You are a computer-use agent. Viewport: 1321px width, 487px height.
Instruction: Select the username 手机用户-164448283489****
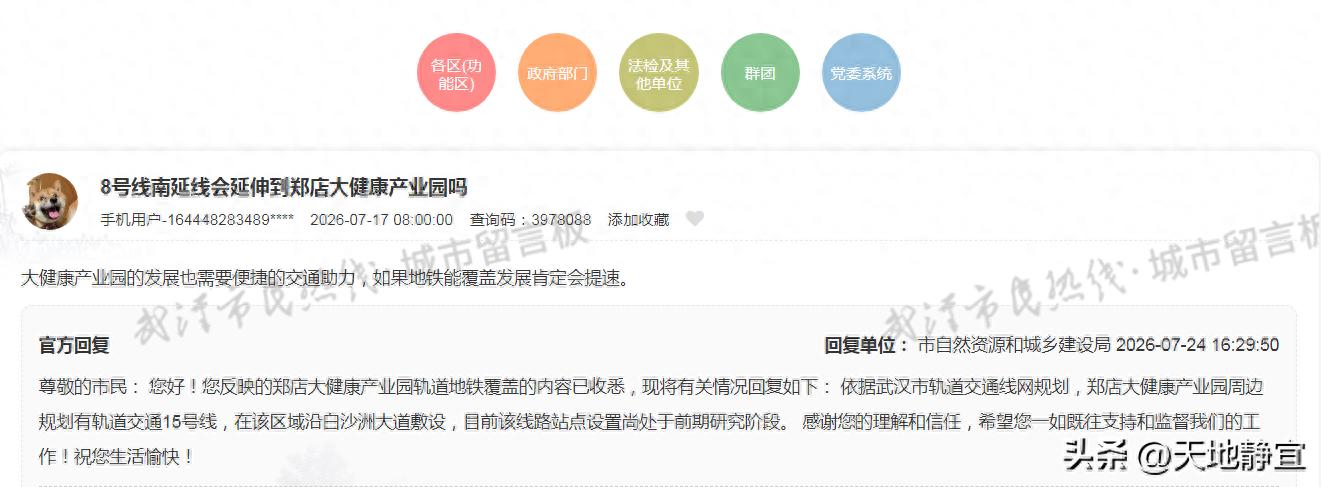[197, 219]
